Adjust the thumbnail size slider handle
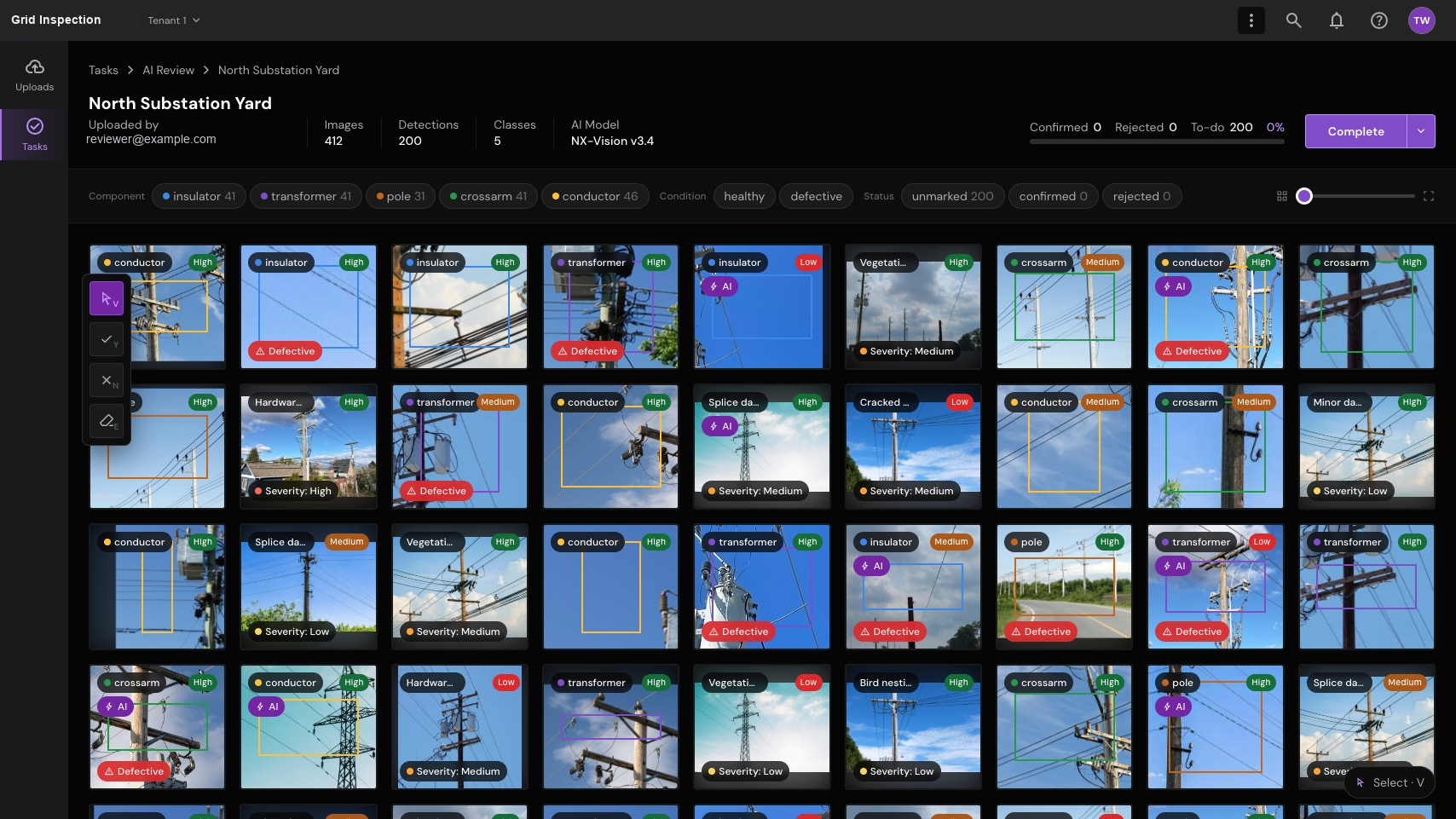 tap(1303, 196)
